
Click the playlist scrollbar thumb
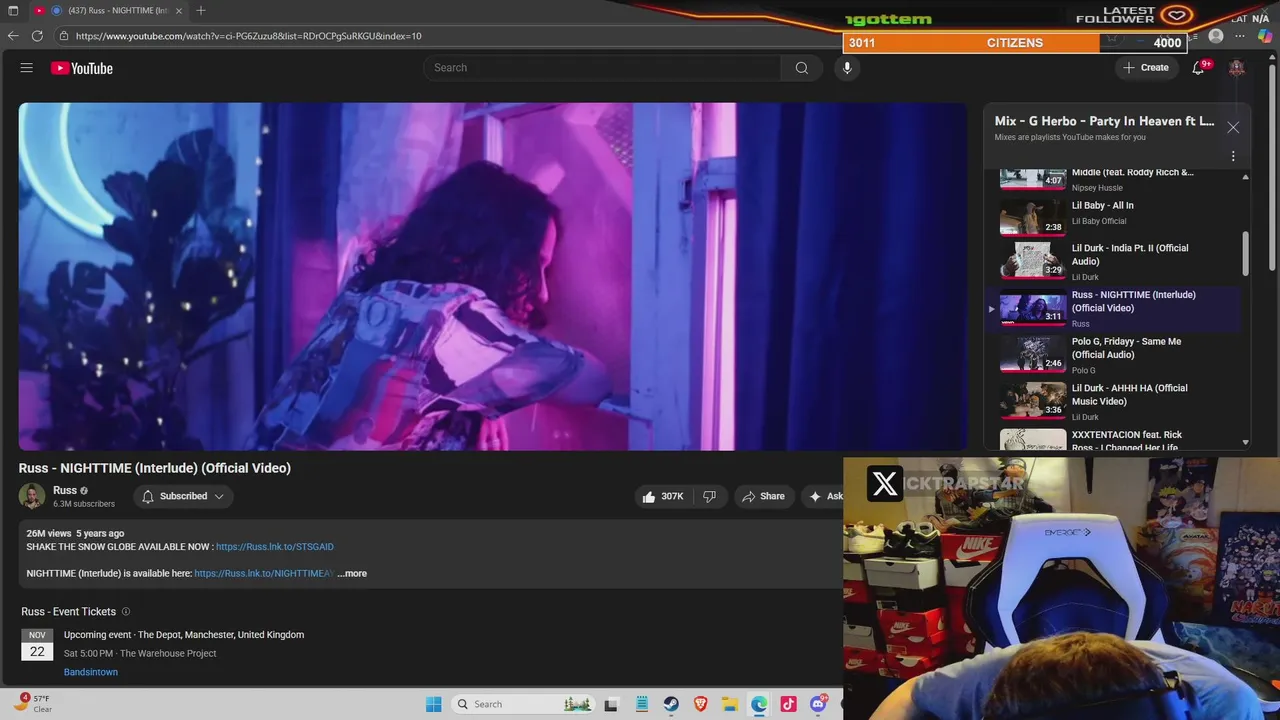coord(1245,254)
